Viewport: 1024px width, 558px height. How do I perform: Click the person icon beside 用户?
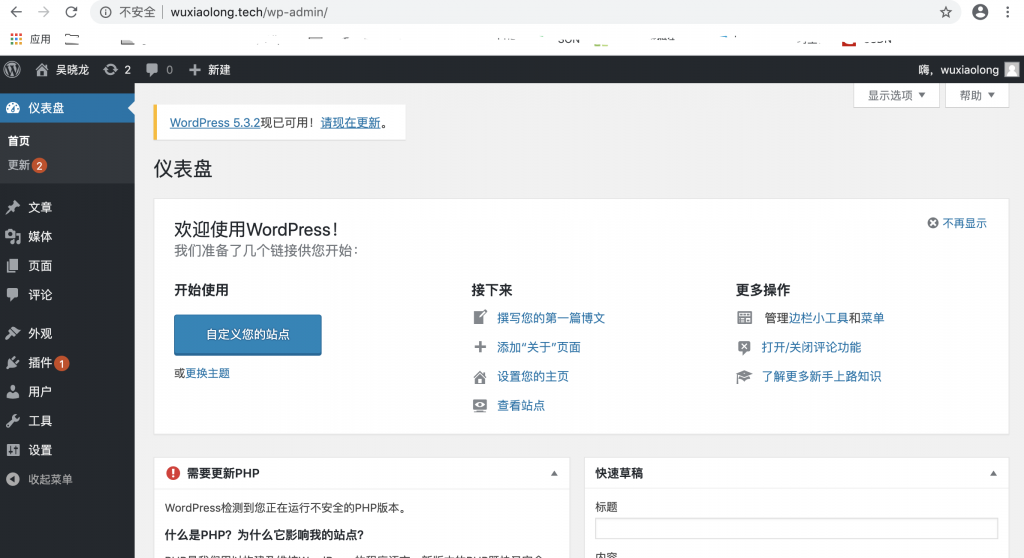(x=13, y=392)
